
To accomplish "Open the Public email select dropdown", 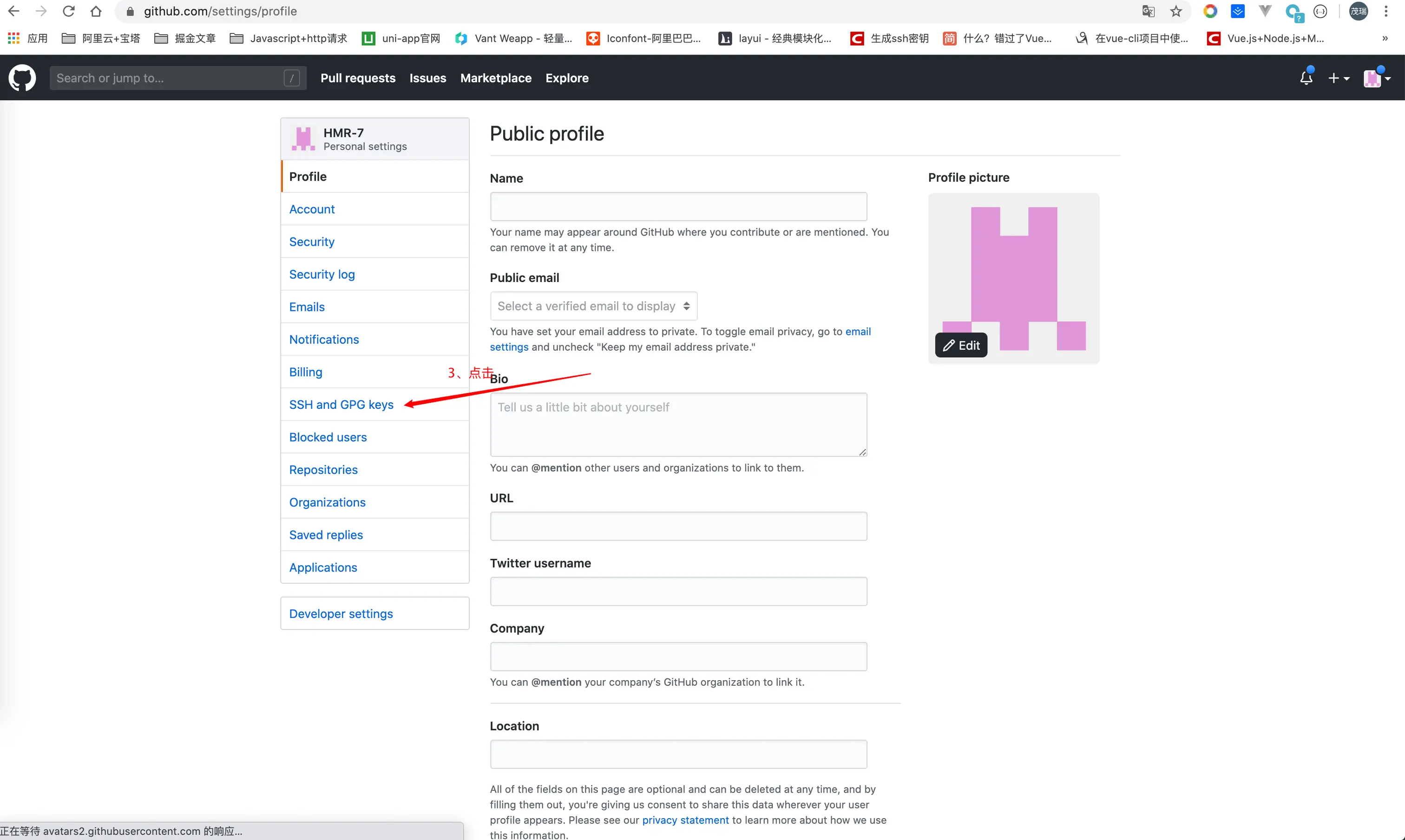I will (x=593, y=306).
